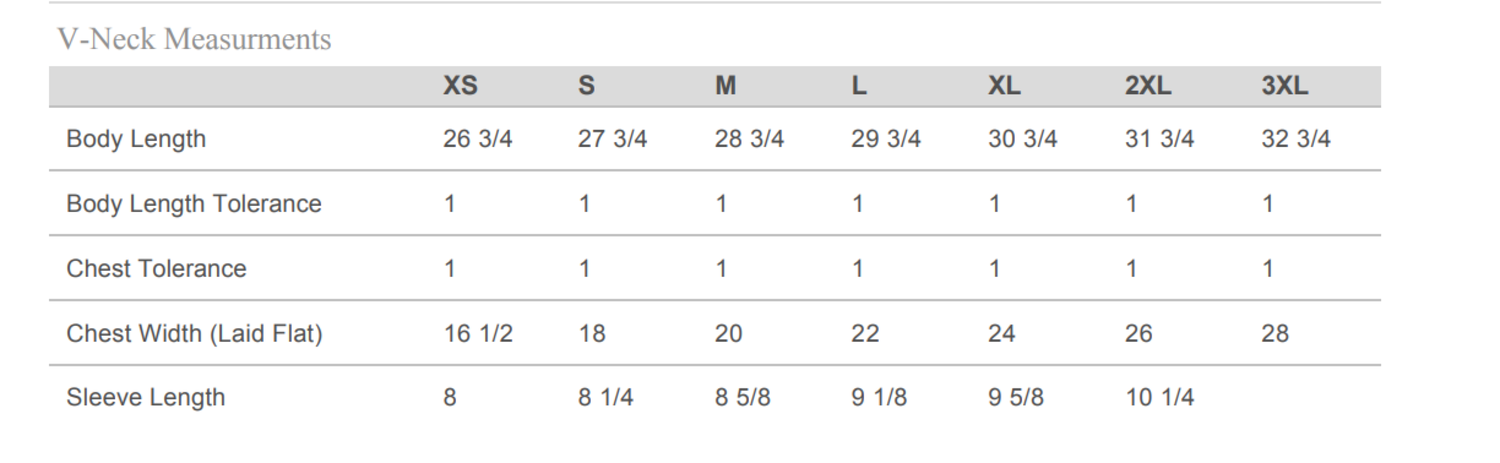
Task: Click the V-Neck Measurments table title
Action: tap(194, 40)
